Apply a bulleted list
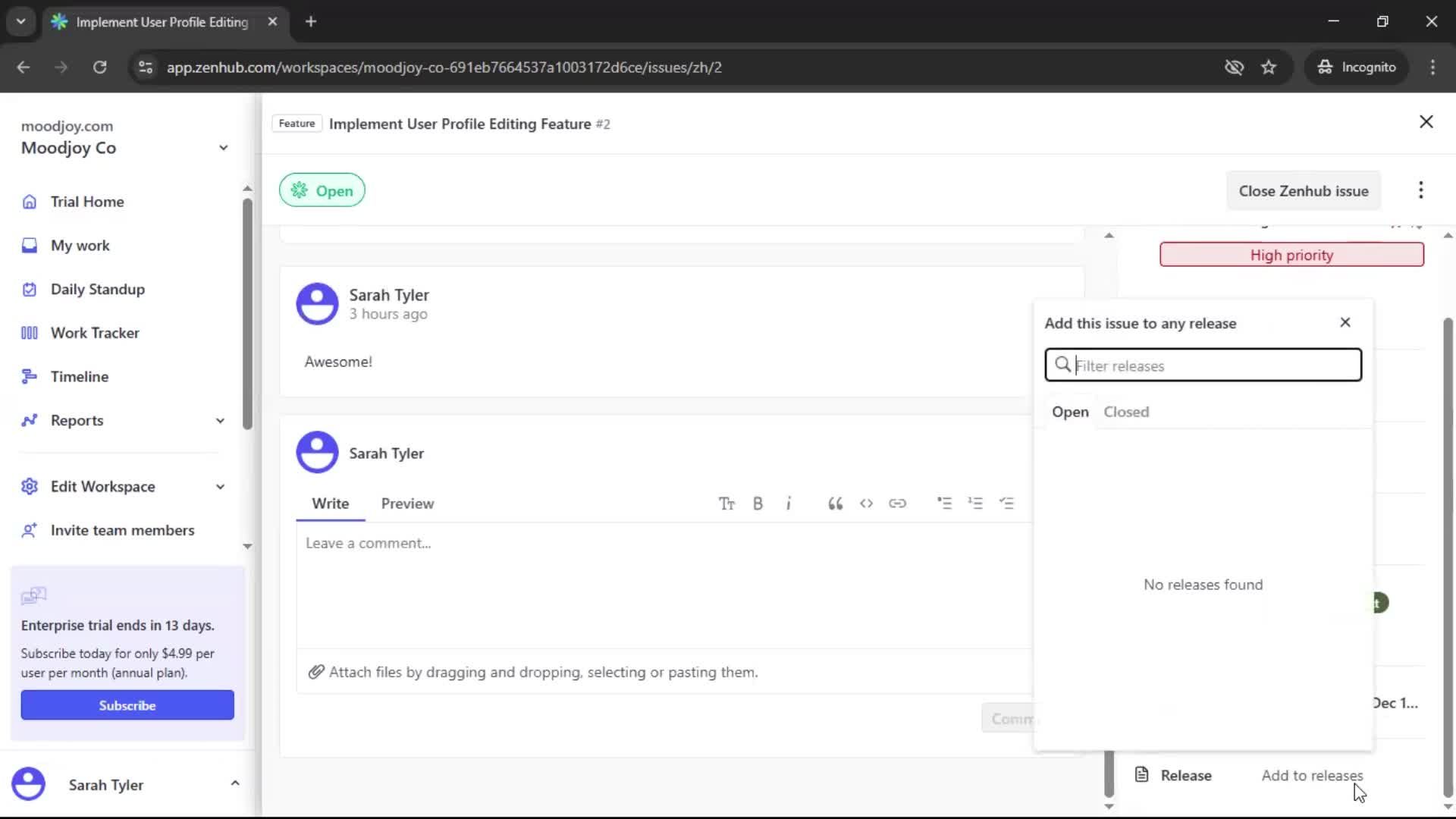The height and width of the screenshot is (819, 1456). 945,503
